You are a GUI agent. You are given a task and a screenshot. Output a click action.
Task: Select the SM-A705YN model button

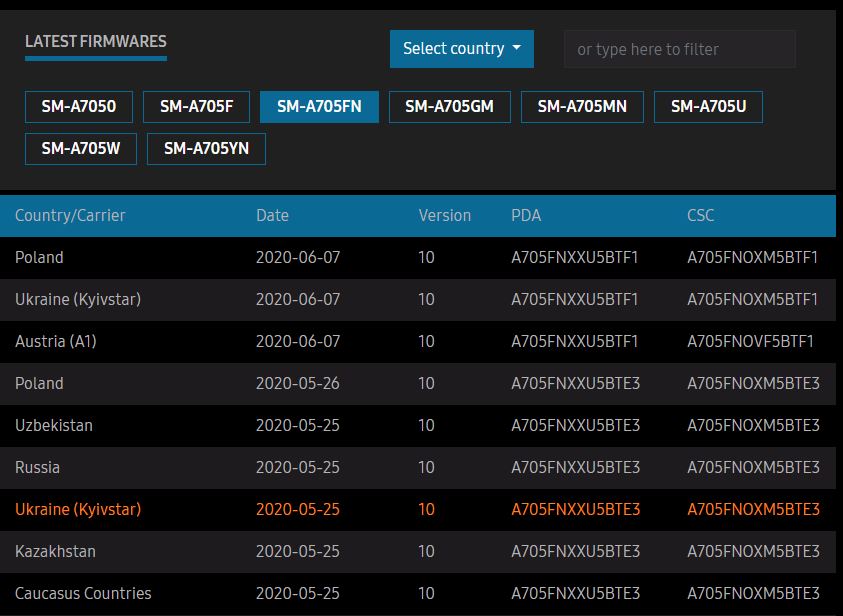(206, 148)
